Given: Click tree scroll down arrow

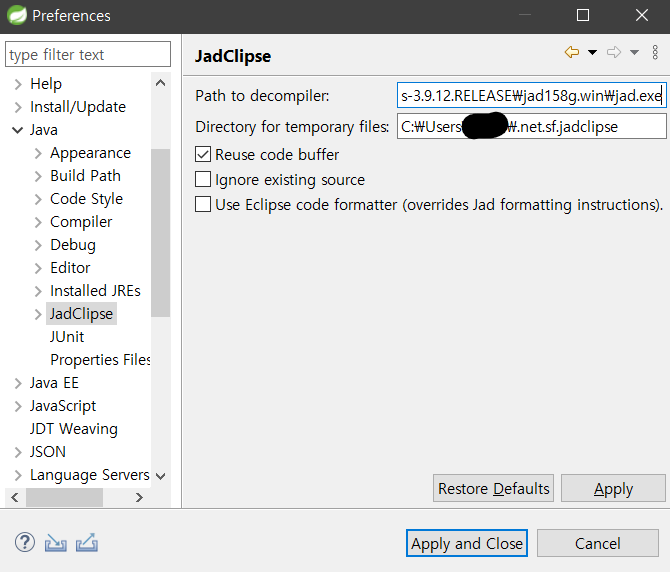Looking at the screenshot, I should pos(161,476).
